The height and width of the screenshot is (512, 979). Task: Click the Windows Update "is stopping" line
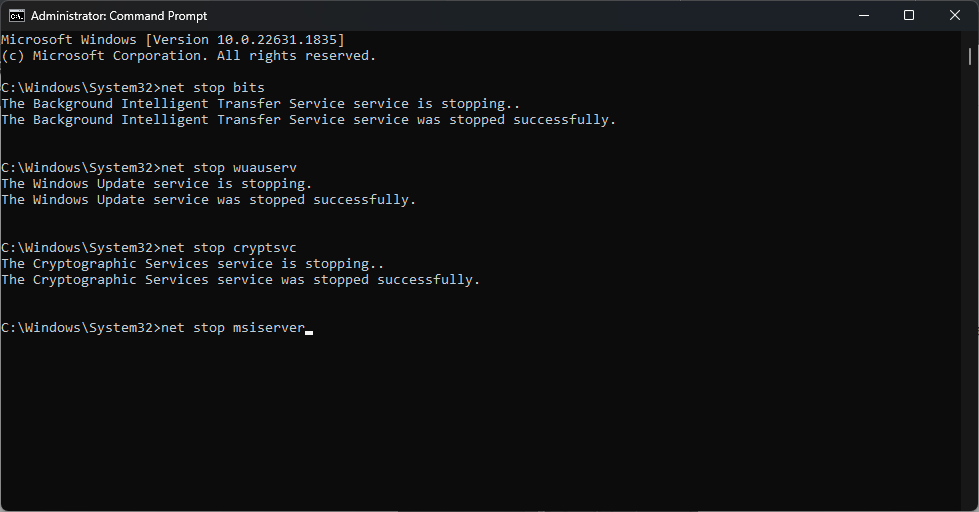pos(157,184)
